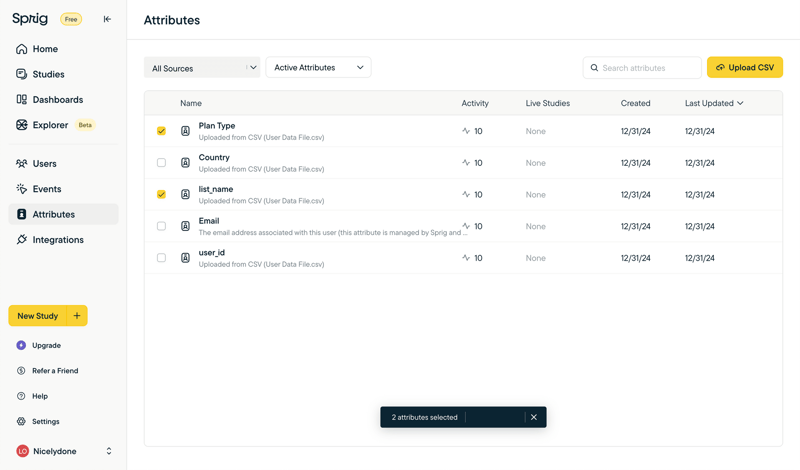Click the activity icon in Plan Type row
Screen dimensions: 800x470
pos(466,131)
